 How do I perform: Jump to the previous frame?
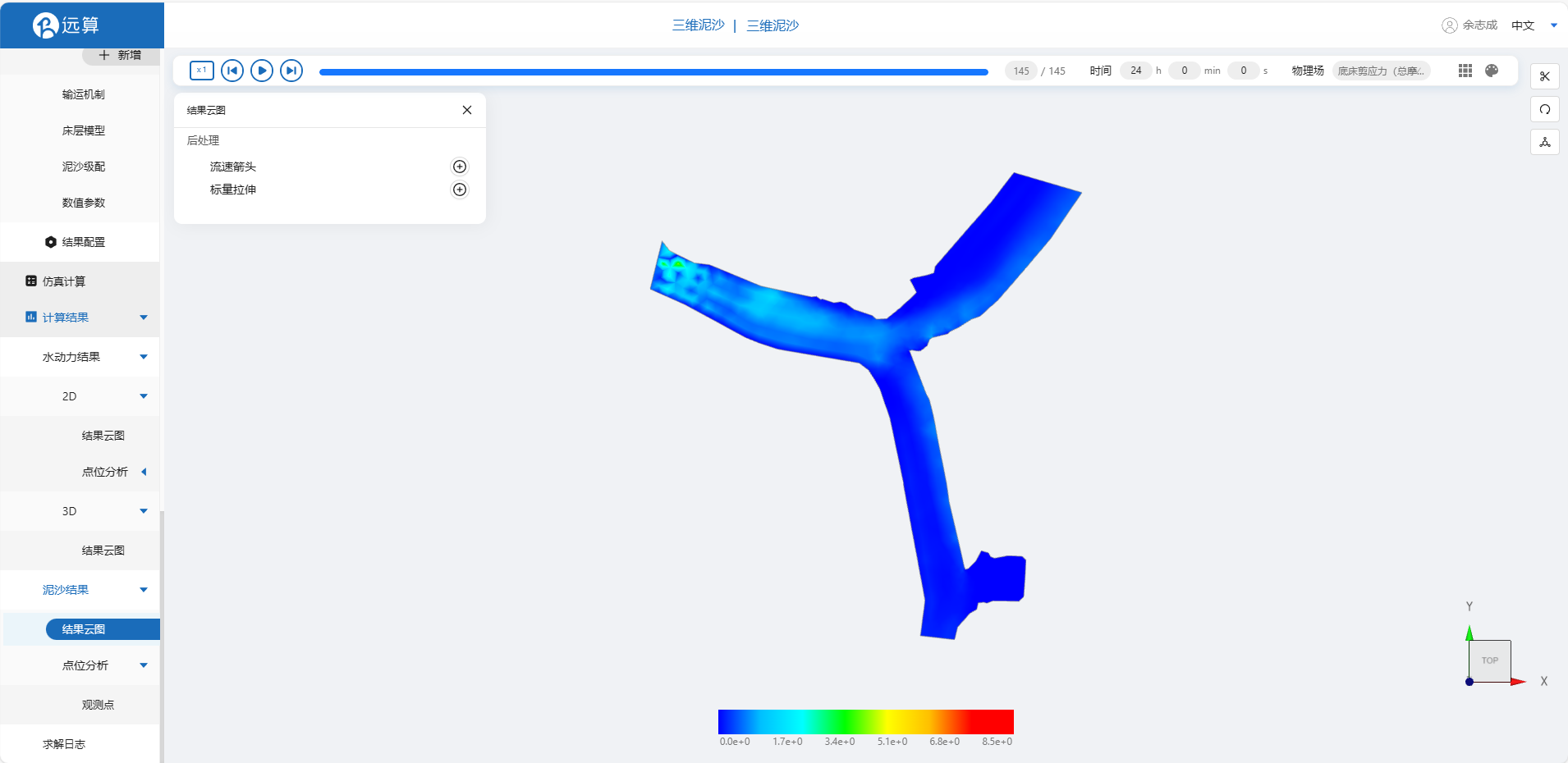232,71
